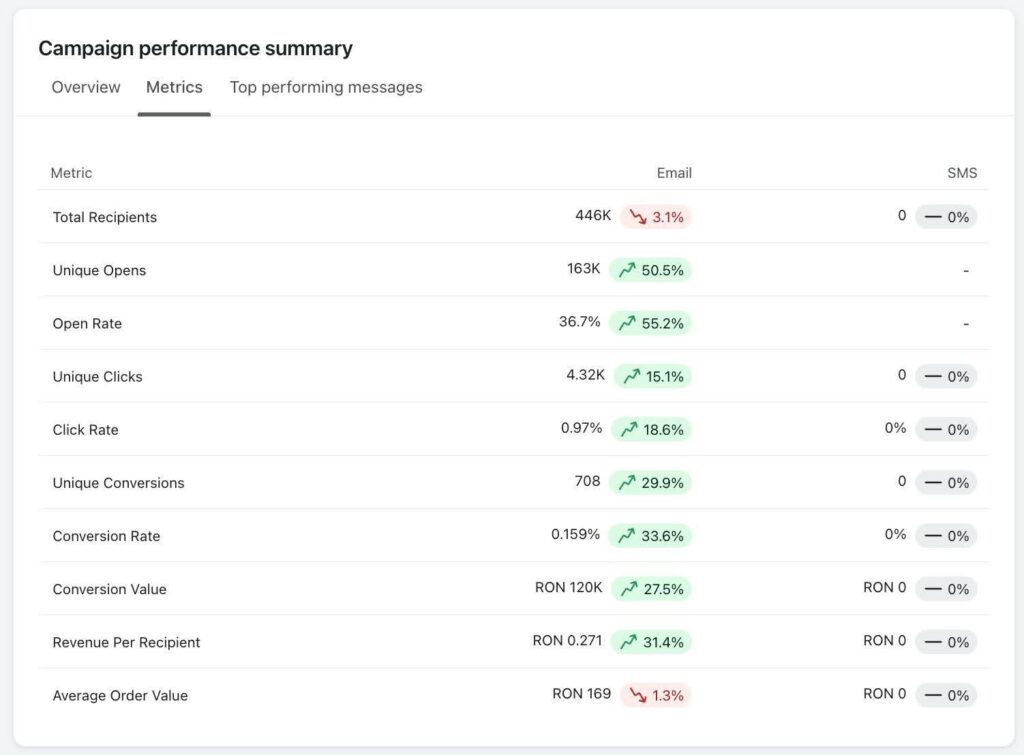
Task: Click the SMS column header
Action: tap(962, 173)
